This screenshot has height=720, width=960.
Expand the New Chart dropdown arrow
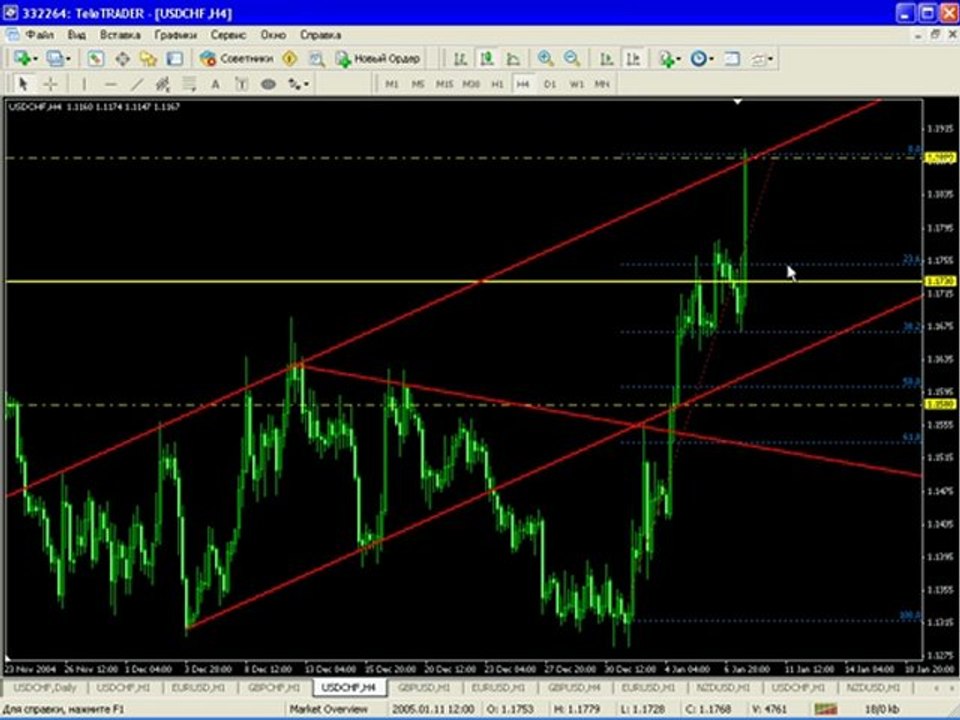(x=35, y=59)
